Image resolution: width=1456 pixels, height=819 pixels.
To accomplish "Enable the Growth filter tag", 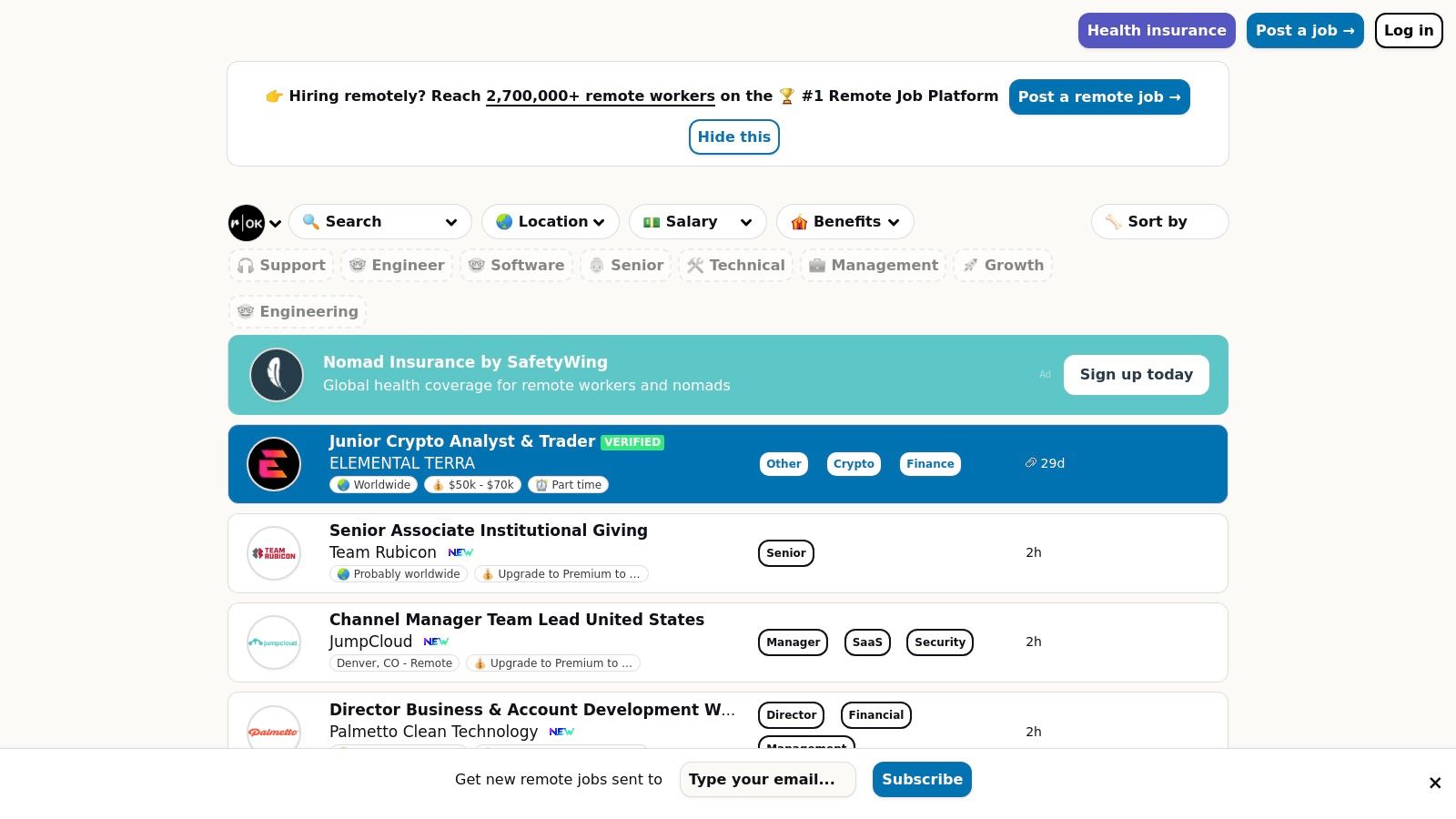I will coord(1003,266).
